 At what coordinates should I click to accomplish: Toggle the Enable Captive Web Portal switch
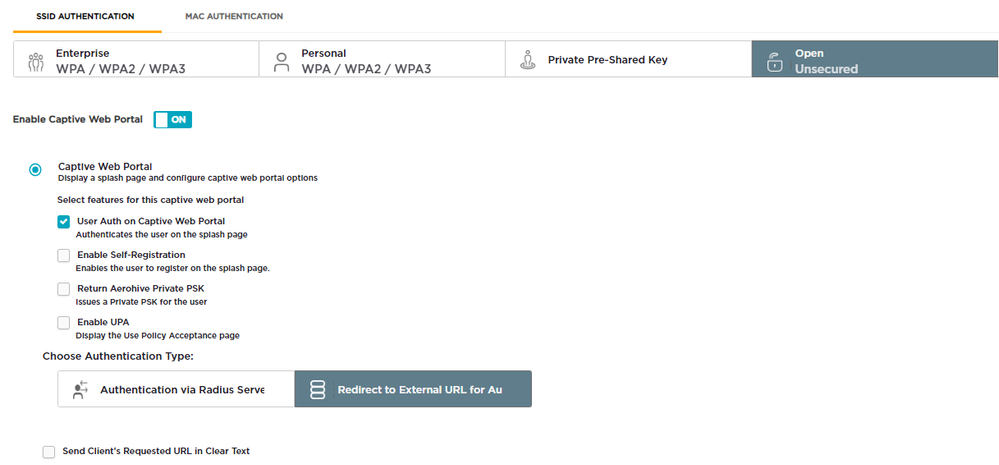click(x=172, y=119)
